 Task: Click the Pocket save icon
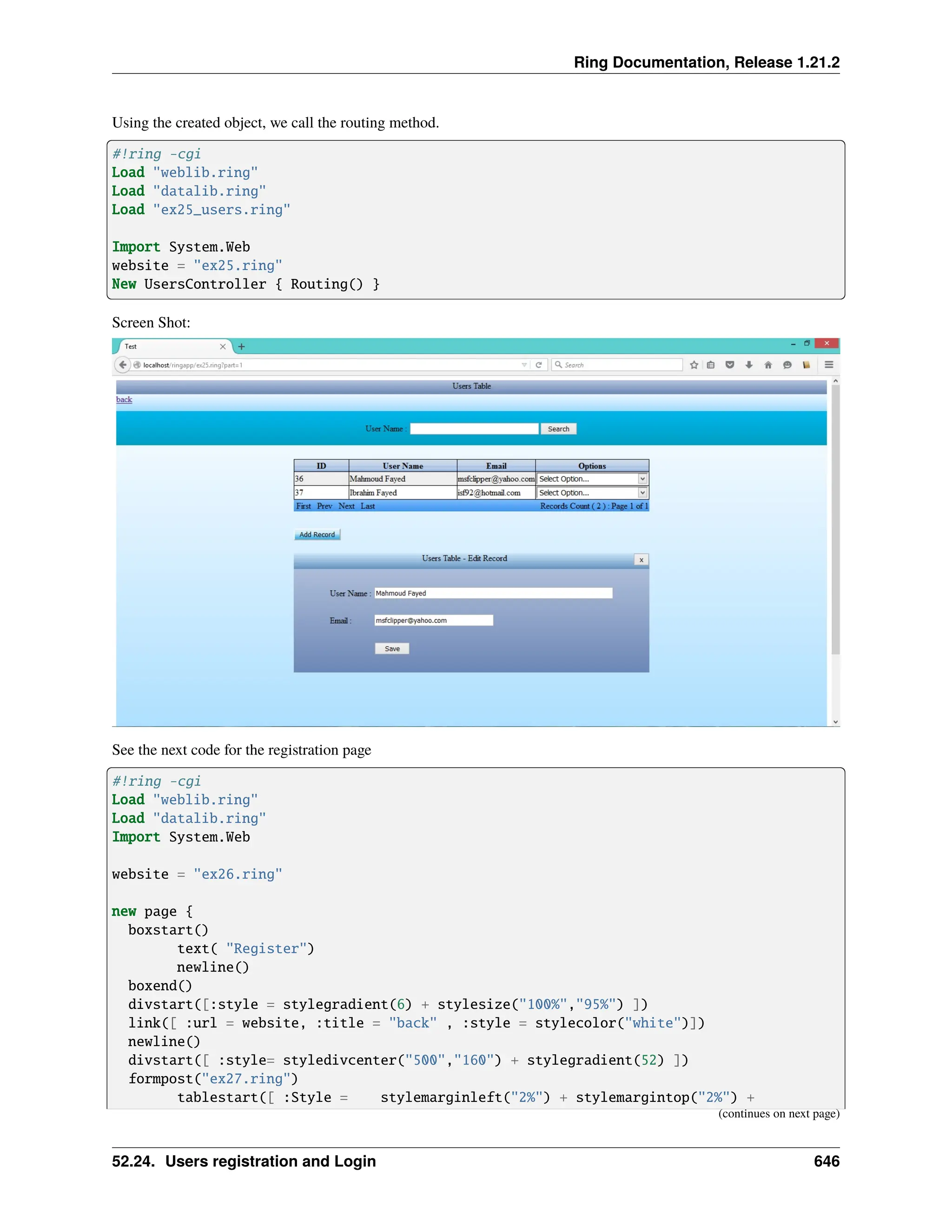coord(730,365)
